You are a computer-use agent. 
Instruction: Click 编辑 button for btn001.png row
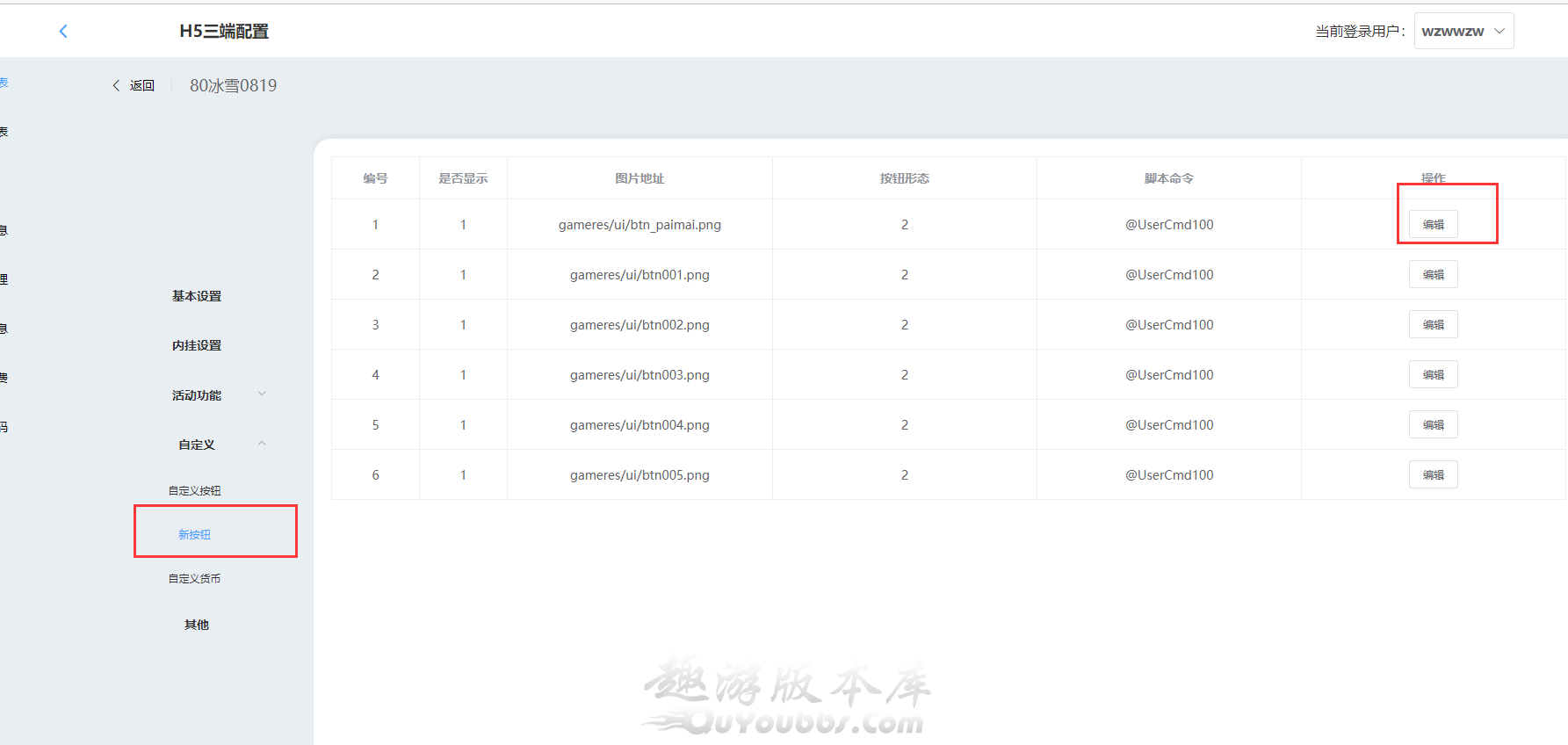1433,275
